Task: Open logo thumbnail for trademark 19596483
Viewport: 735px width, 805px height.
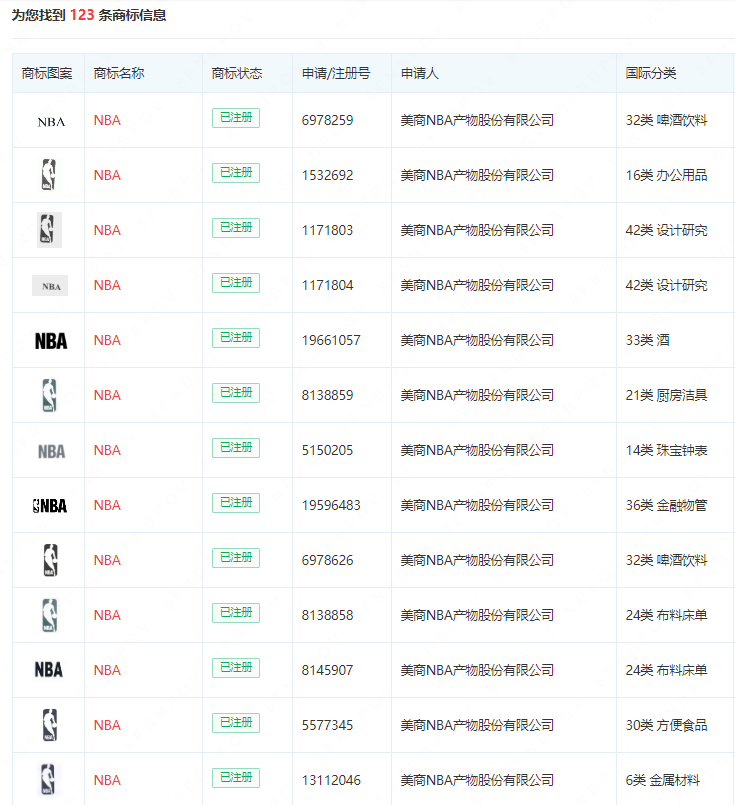Action: (50, 506)
